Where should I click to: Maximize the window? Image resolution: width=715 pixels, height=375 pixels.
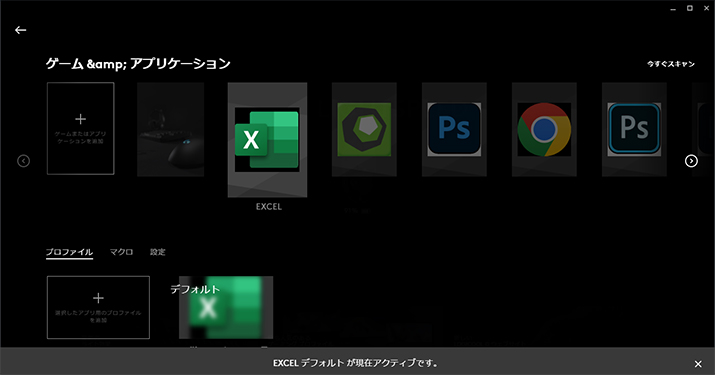[x=690, y=8]
